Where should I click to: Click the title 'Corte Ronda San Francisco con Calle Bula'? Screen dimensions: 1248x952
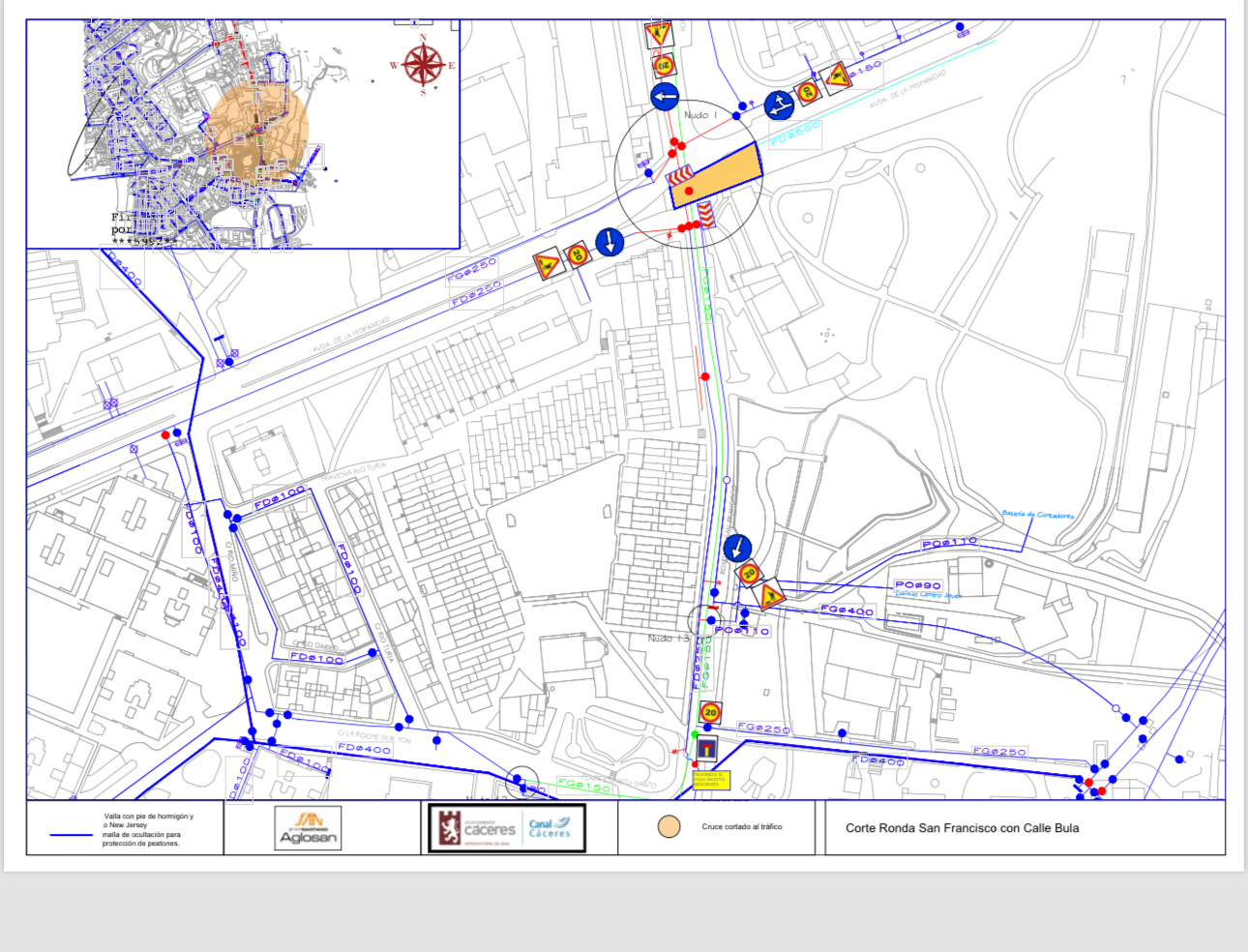963,828
